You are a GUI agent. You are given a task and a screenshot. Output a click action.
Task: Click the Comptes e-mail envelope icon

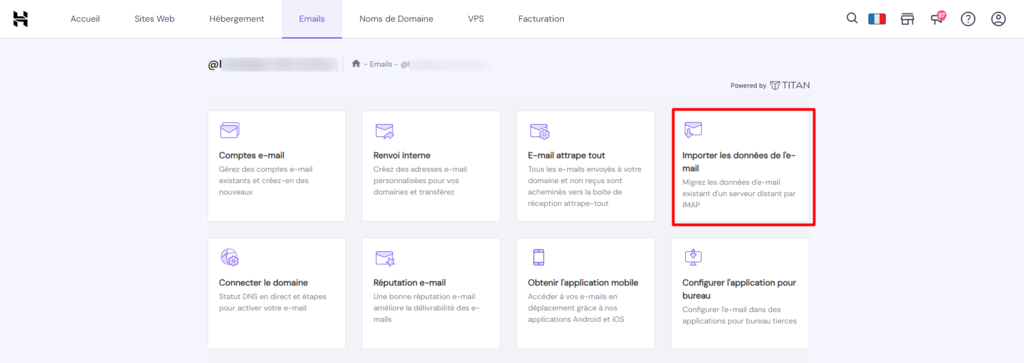(229, 131)
